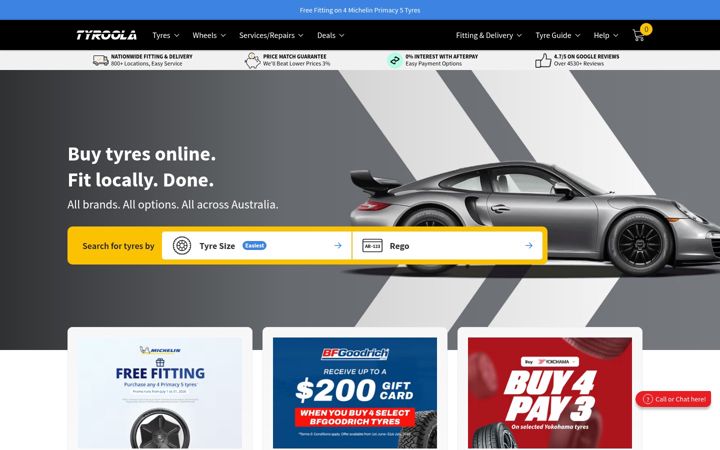Click 'Search for tyres by' label
This screenshot has width=720, height=450.
pos(118,246)
